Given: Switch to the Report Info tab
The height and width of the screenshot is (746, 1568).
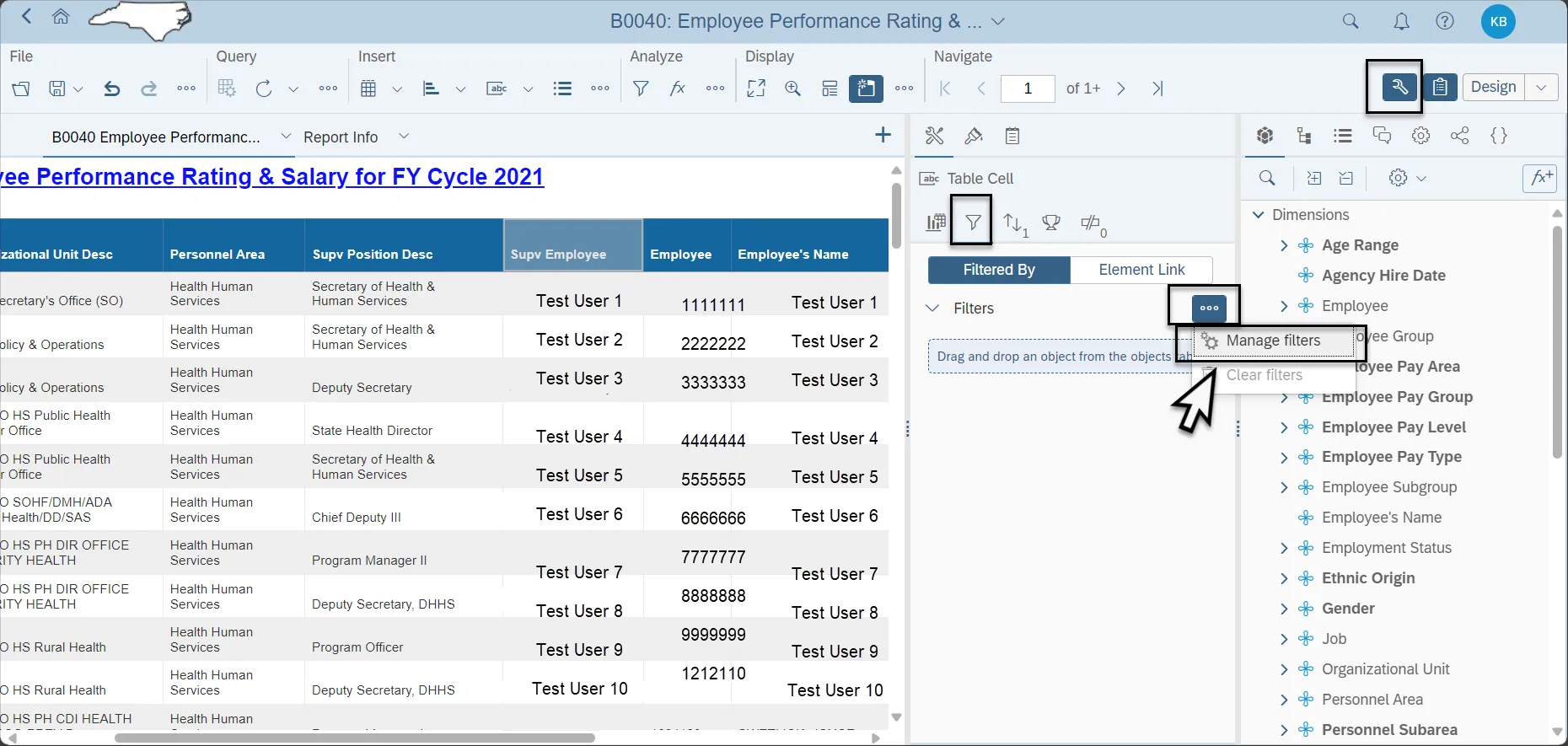Looking at the screenshot, I should (x=341, y=137).
